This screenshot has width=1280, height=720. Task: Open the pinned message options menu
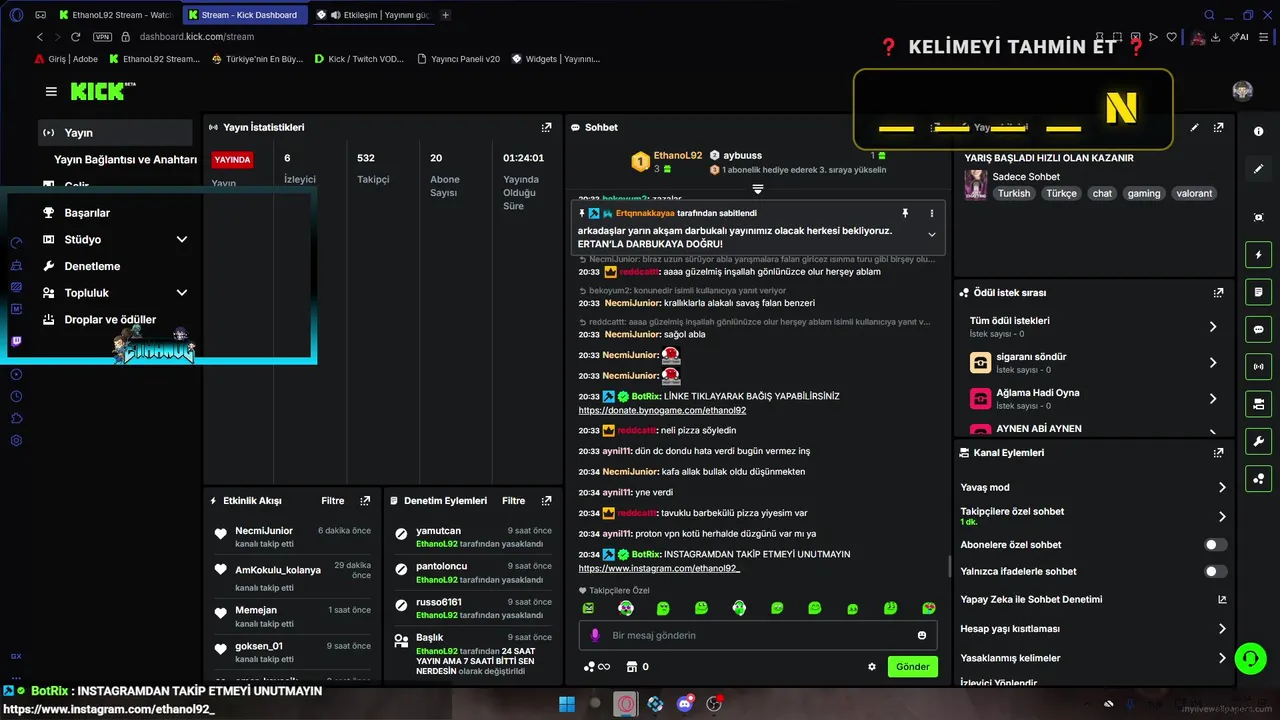931,213
